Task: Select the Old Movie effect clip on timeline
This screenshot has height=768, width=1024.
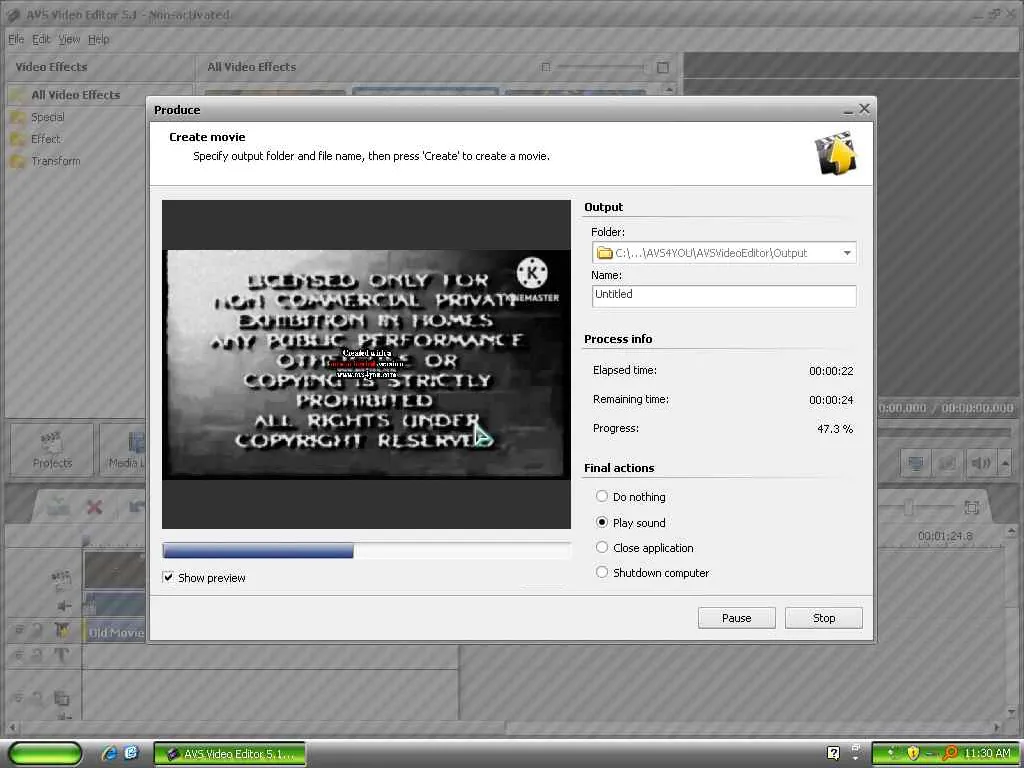Action: pyautogui.click(x=115, y=632)
